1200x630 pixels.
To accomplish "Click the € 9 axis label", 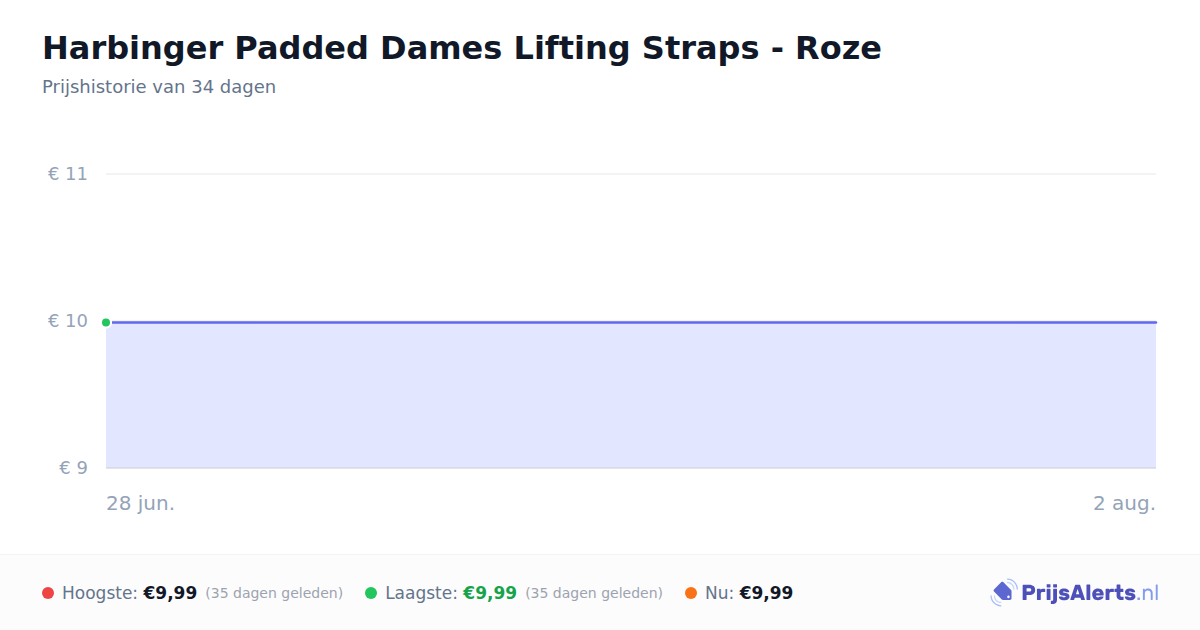I will pyautogui.click(x=73, y=468).
